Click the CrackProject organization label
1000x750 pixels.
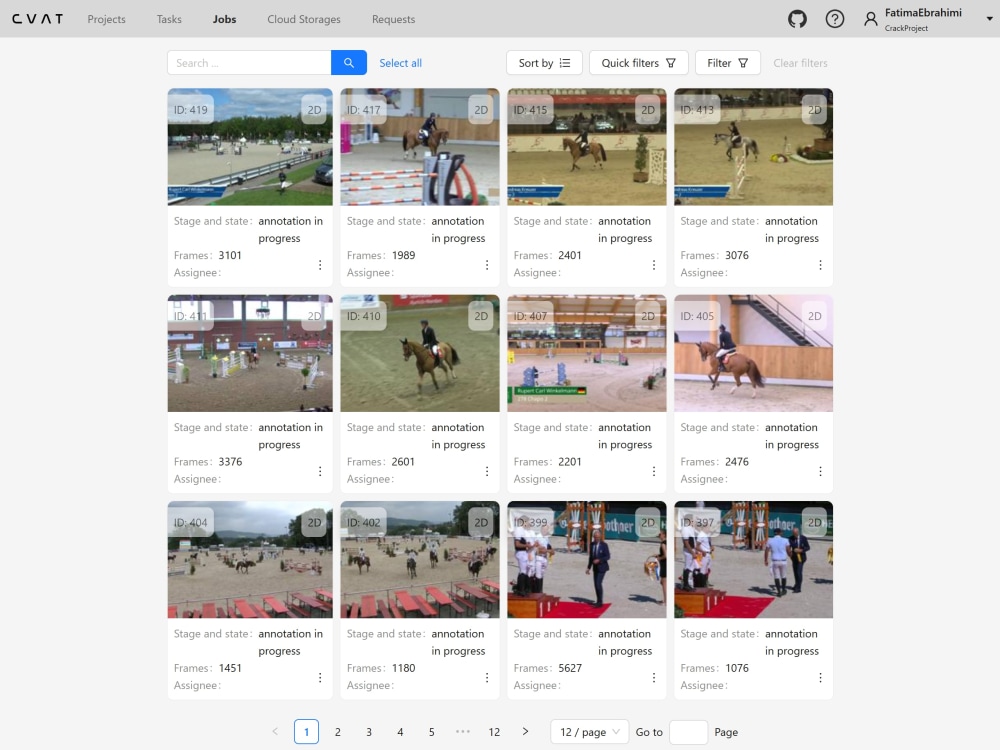tap(906, 28)
